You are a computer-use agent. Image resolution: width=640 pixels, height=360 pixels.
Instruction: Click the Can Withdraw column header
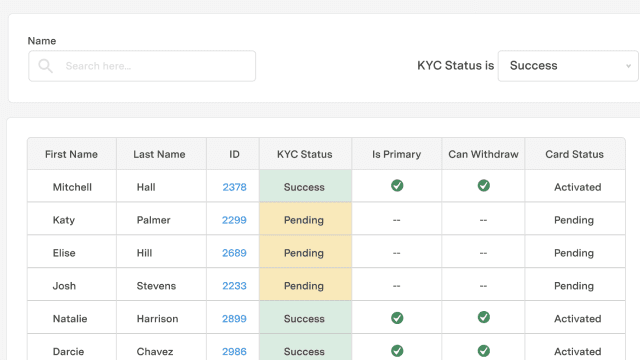pyautogui.click(x=484, y=154)
